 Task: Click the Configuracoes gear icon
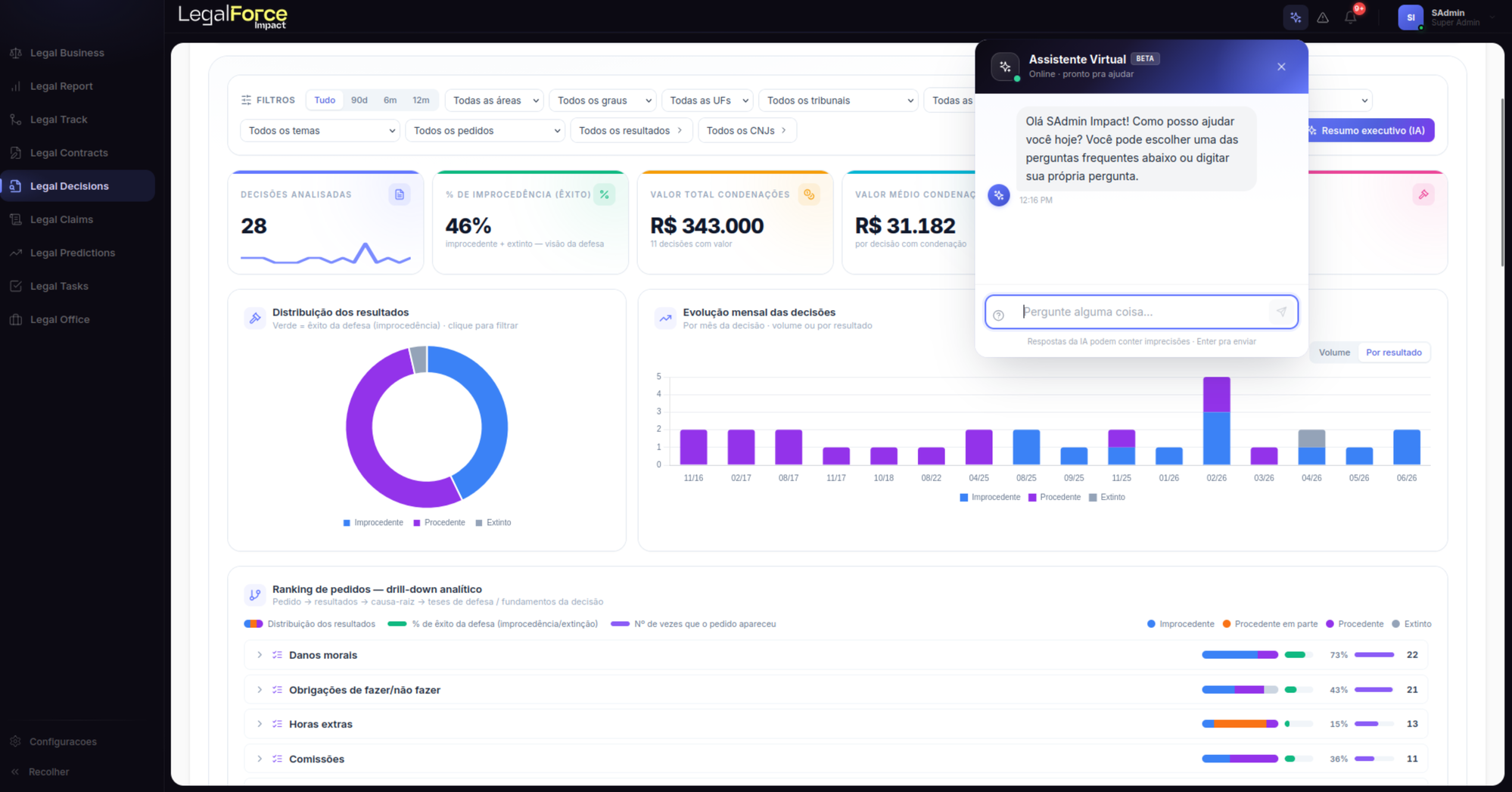(x=15, y=741)
